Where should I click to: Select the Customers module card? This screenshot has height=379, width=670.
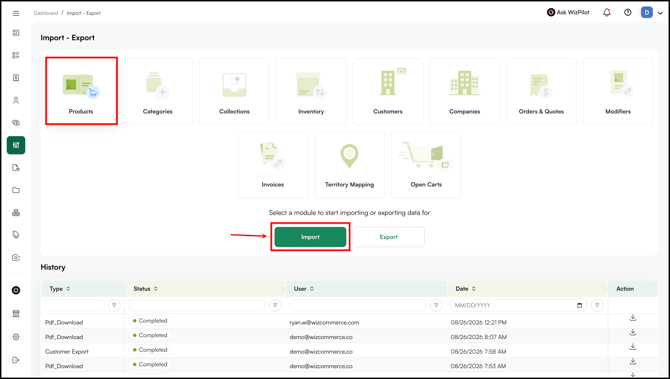tap(388, 91)
